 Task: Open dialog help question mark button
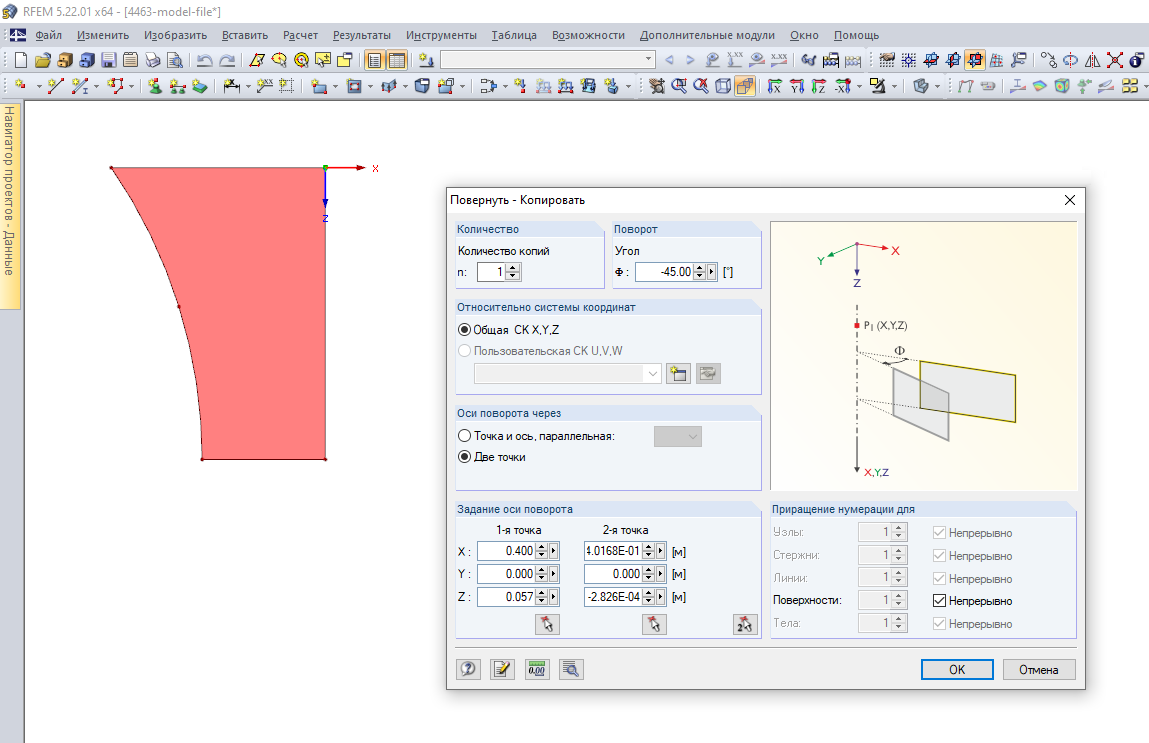coord(468,669)
